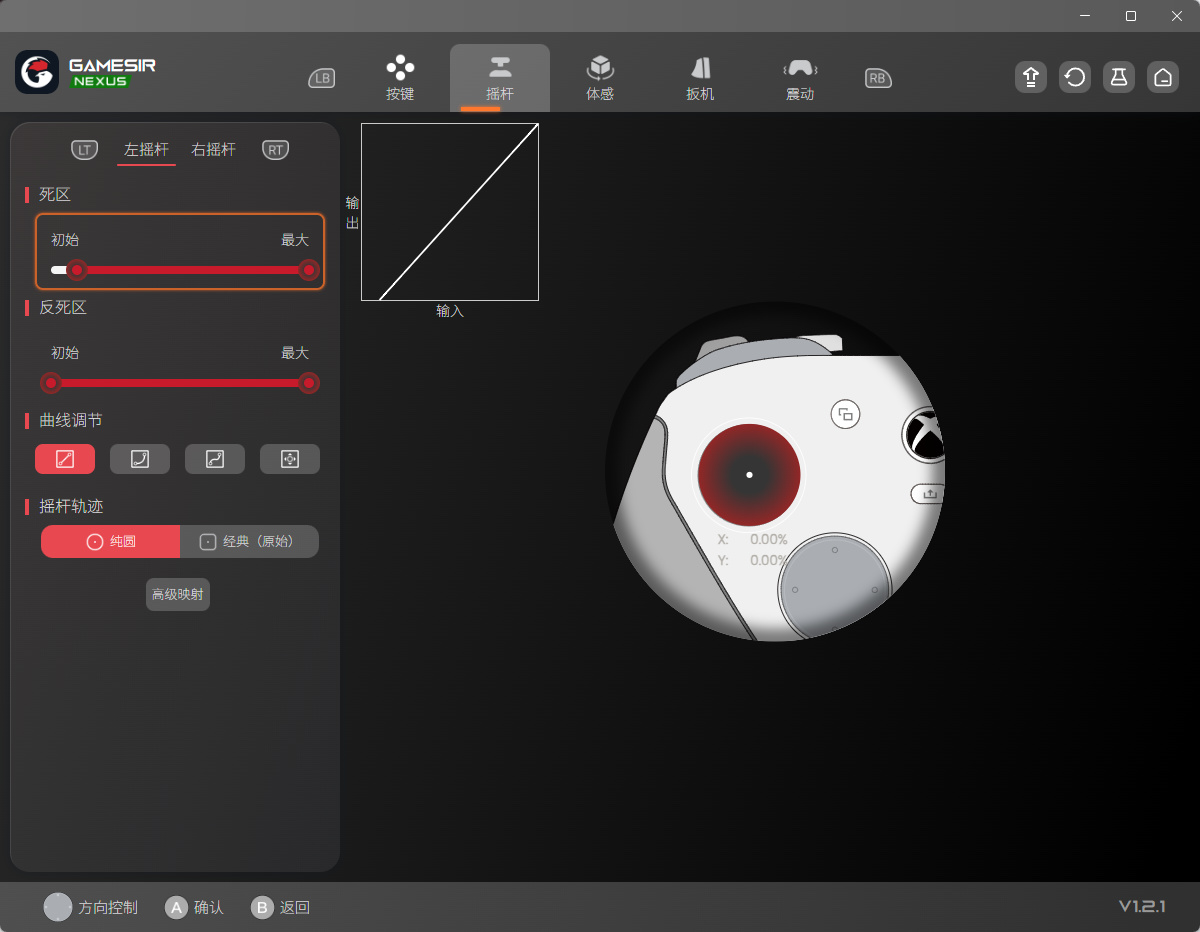
Task: Click the circular reset arrow icon
Action: (1075, 77)
